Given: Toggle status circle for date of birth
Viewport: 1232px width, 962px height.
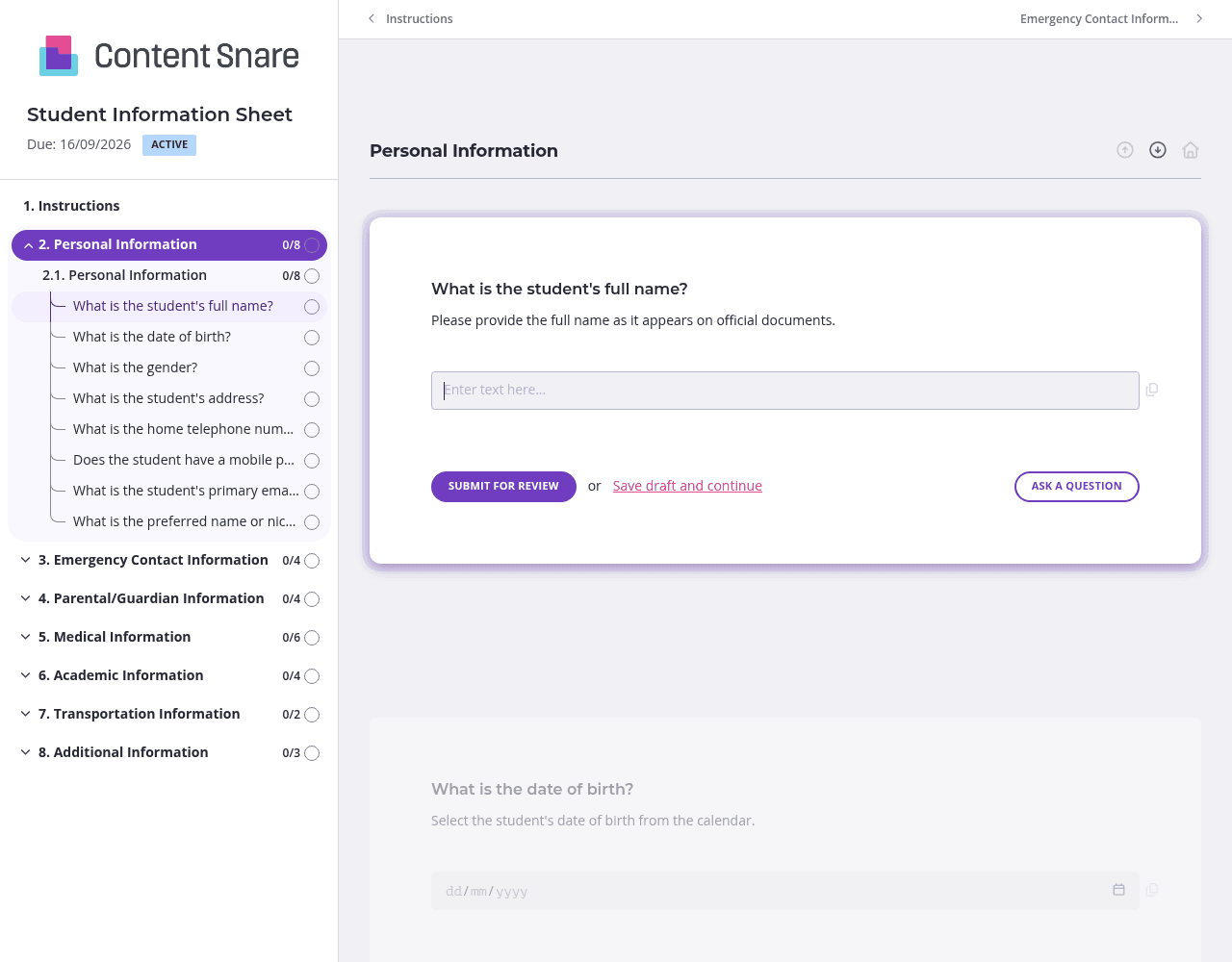Looking at the screenshot, I should click(312, 338).
